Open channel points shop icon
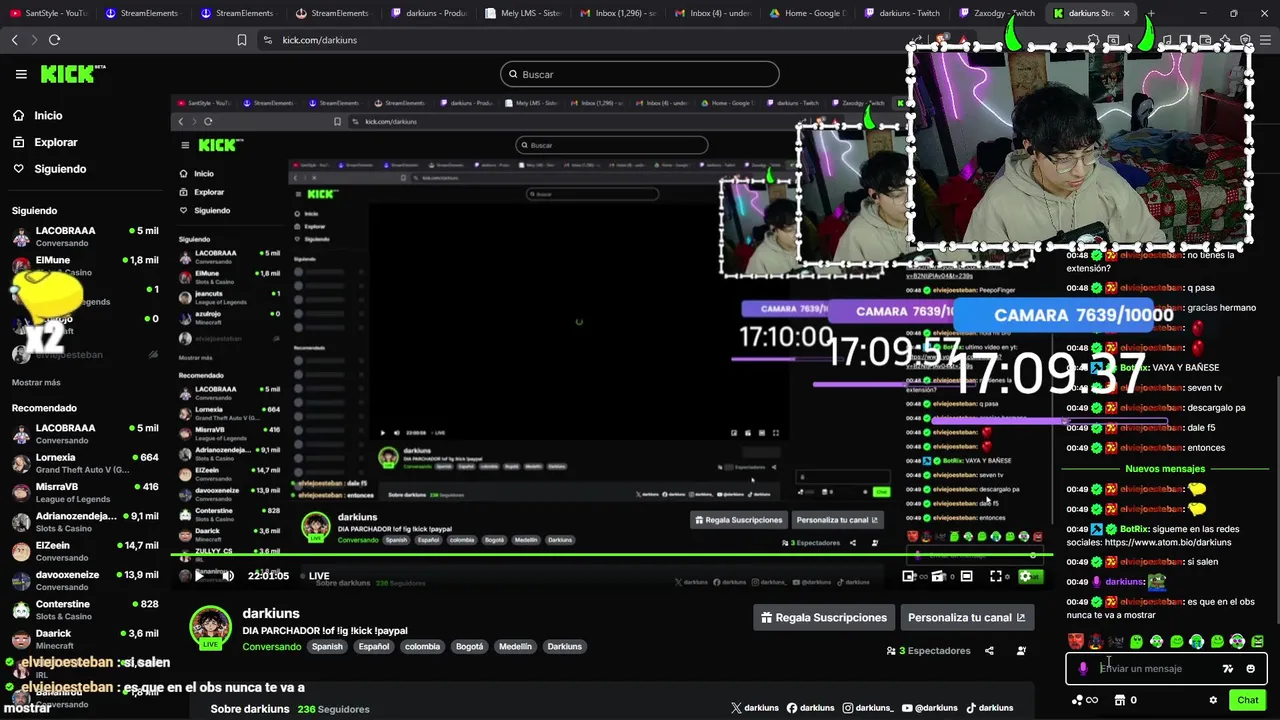 point(1120,700)
